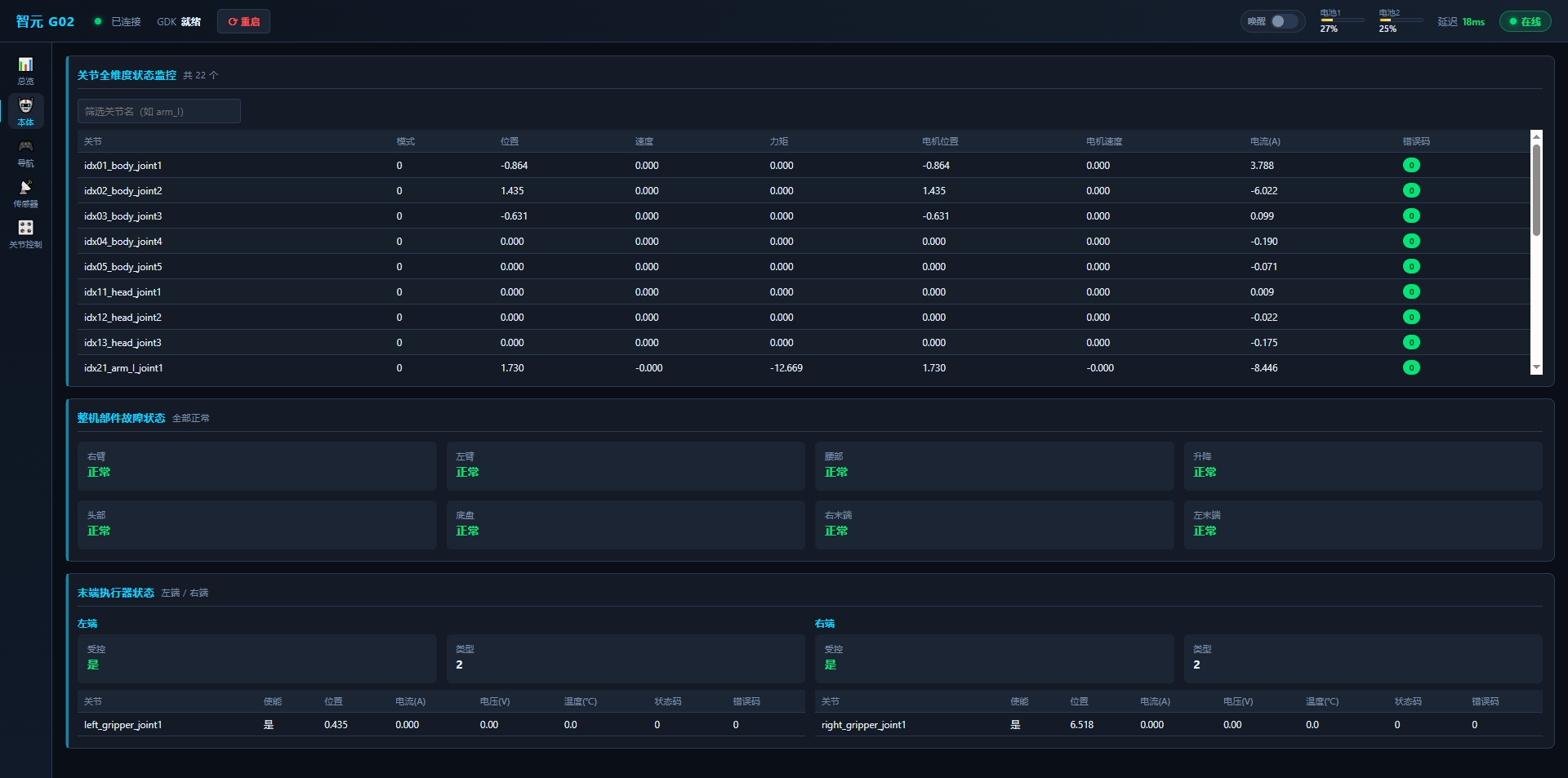Screen dimensions: 1568x778
Task: Click the 共 22 个 joint count label
Action: [x=200, y=75]
